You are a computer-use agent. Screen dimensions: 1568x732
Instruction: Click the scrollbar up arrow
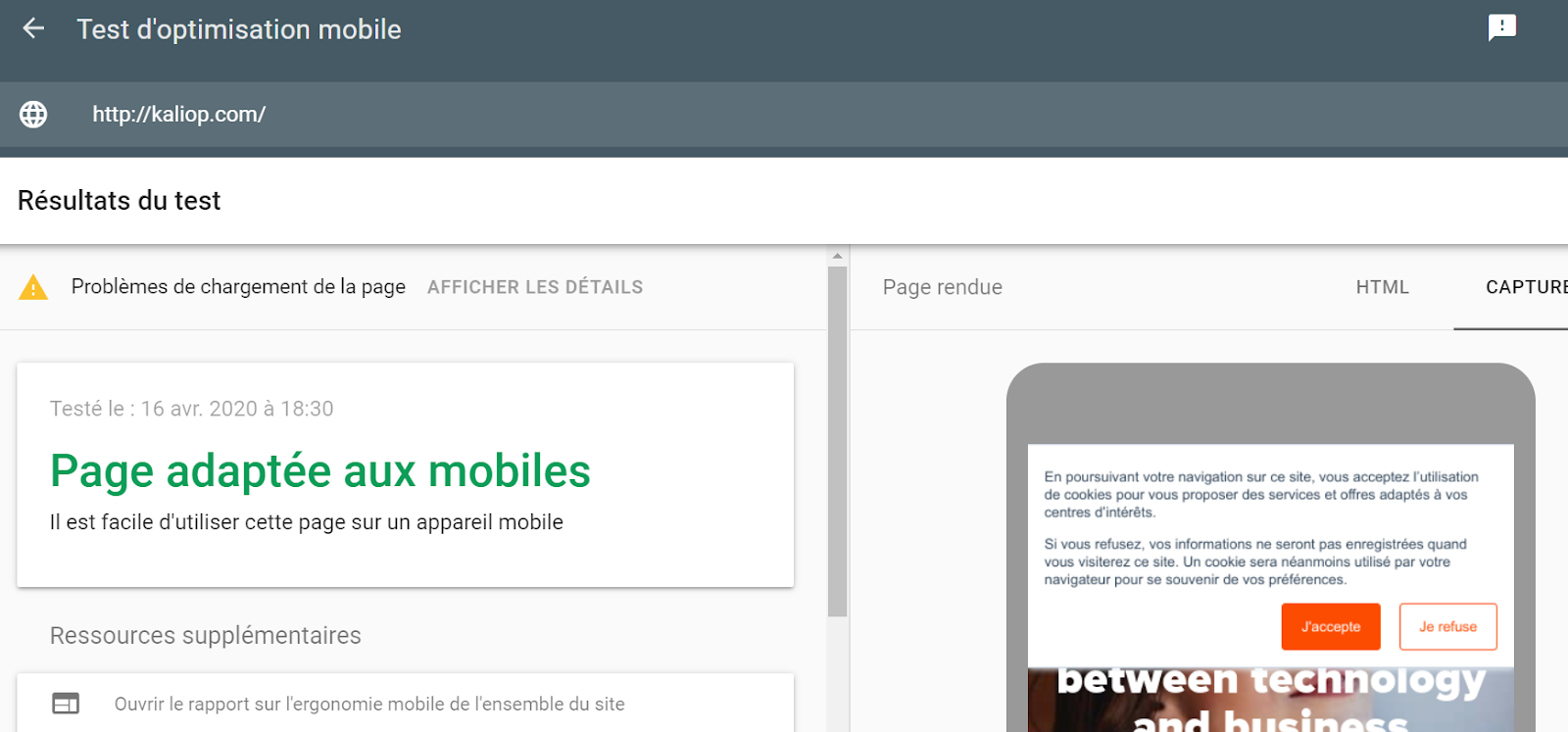point(837,256)
